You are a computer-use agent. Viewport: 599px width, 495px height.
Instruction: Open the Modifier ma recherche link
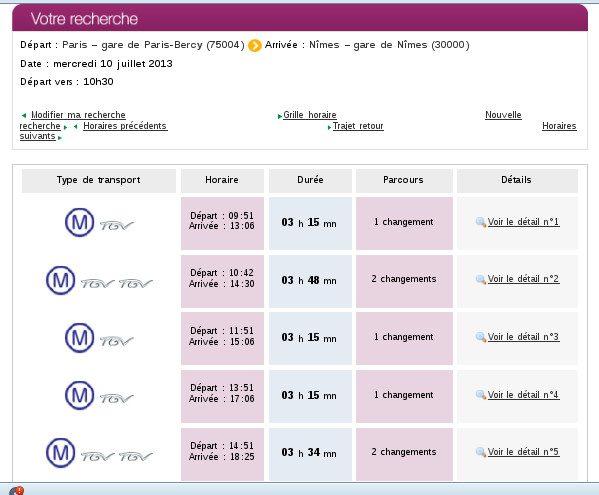click(78, 115)
